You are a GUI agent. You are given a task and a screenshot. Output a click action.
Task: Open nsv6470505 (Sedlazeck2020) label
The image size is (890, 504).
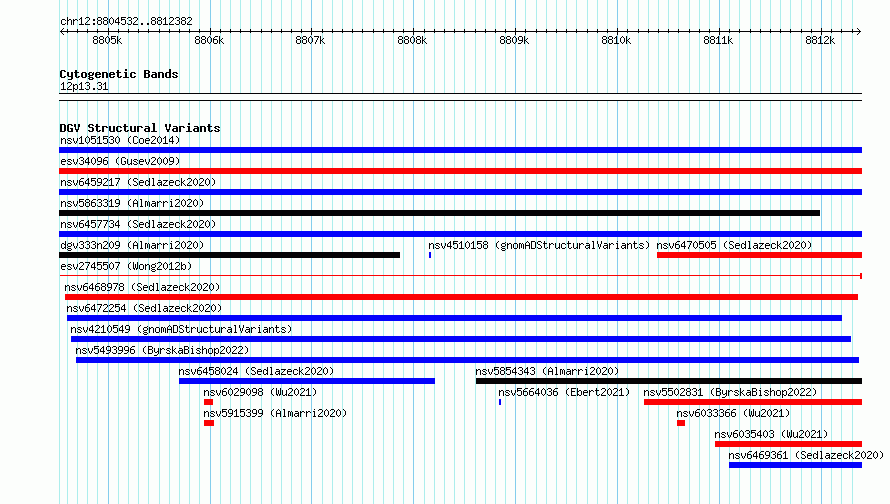coord(734,245)
